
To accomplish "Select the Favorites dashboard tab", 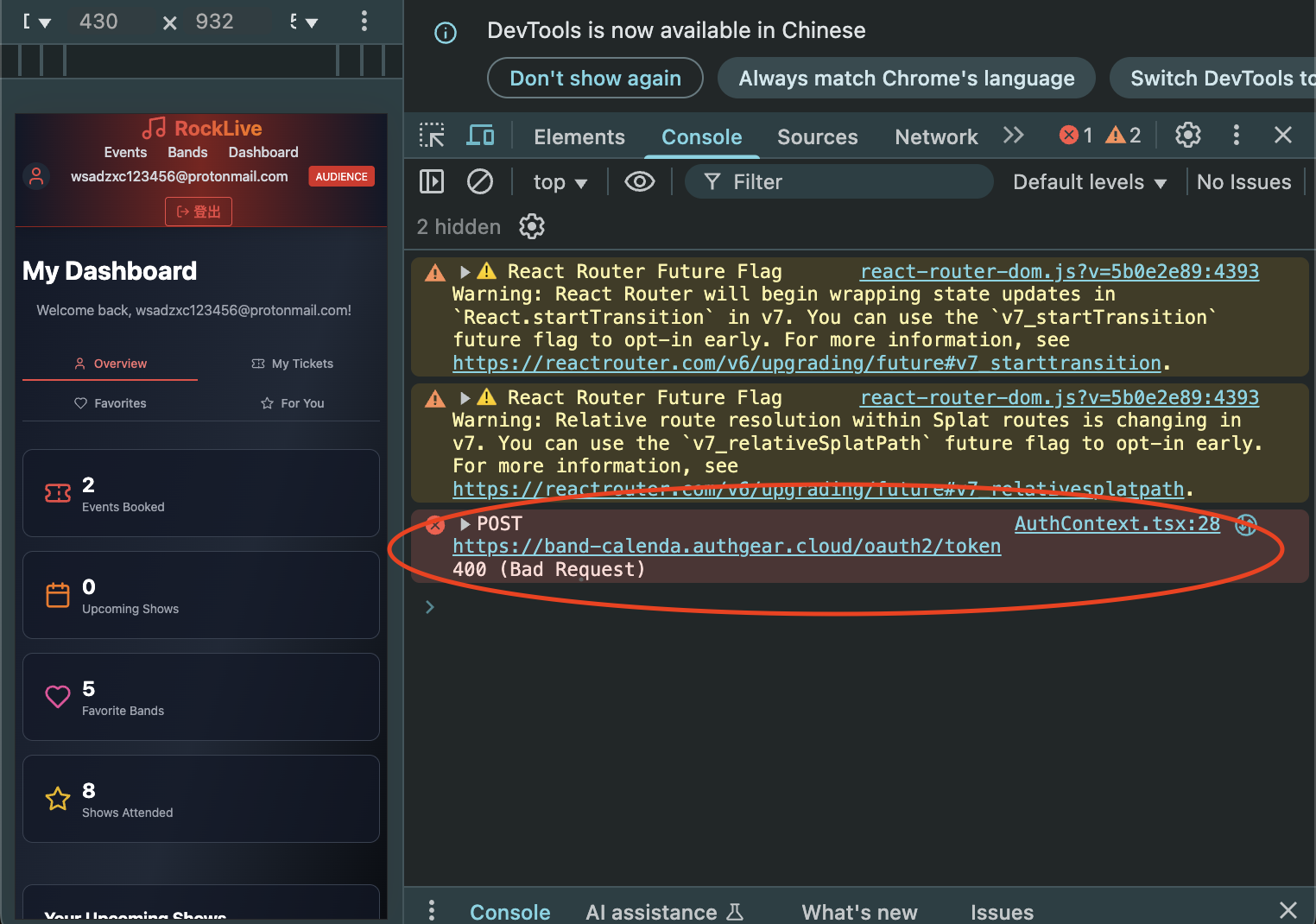I will pyautogui.click(x=111, y=403).
